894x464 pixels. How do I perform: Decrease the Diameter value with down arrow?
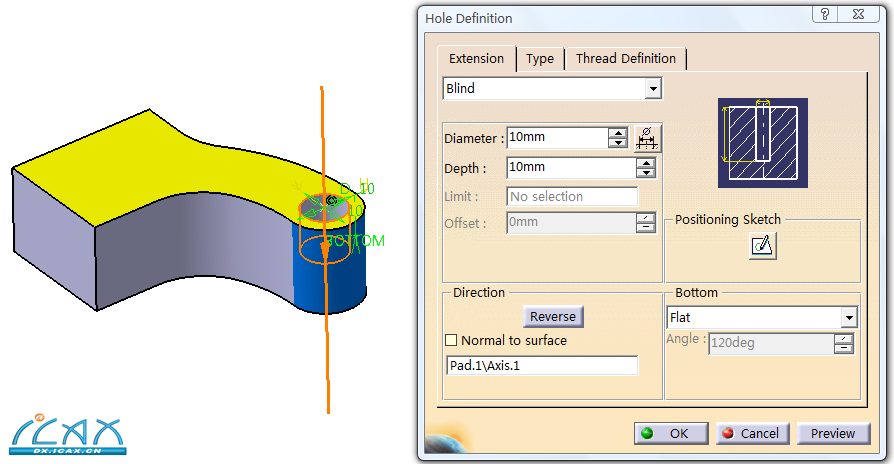point(617,143)
